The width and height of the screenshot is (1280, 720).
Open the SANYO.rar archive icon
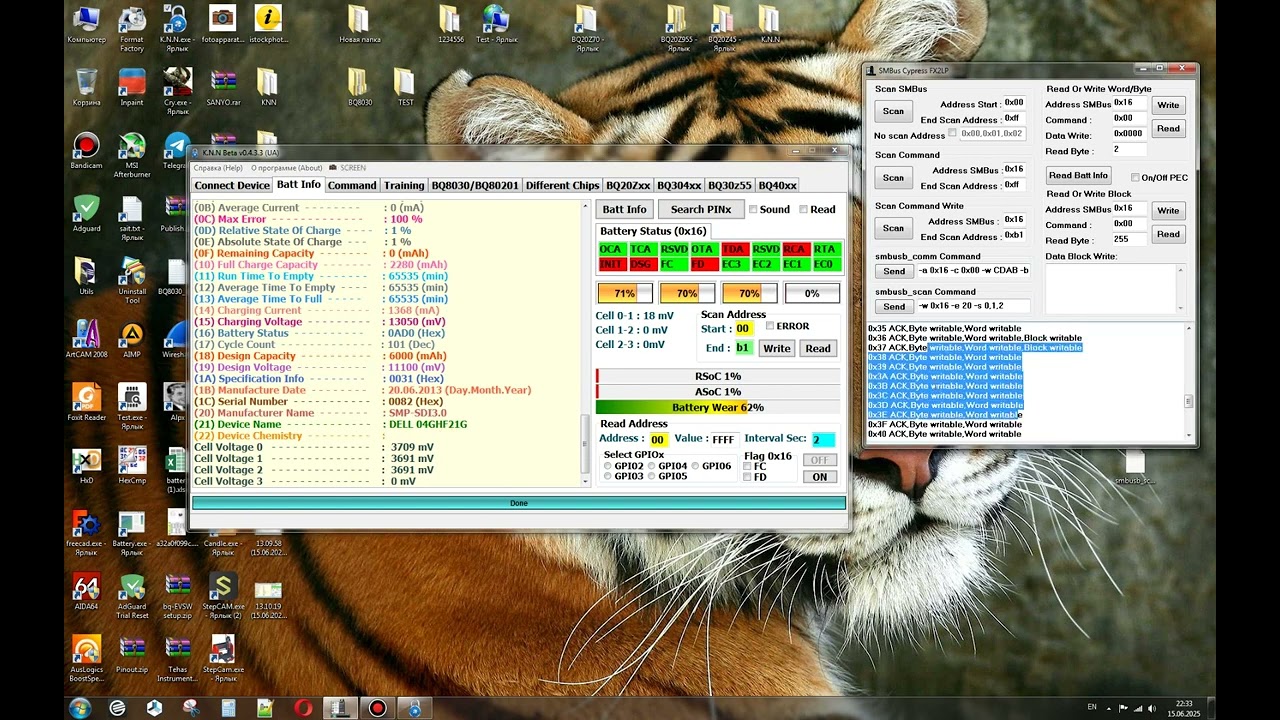click(223, 87)
